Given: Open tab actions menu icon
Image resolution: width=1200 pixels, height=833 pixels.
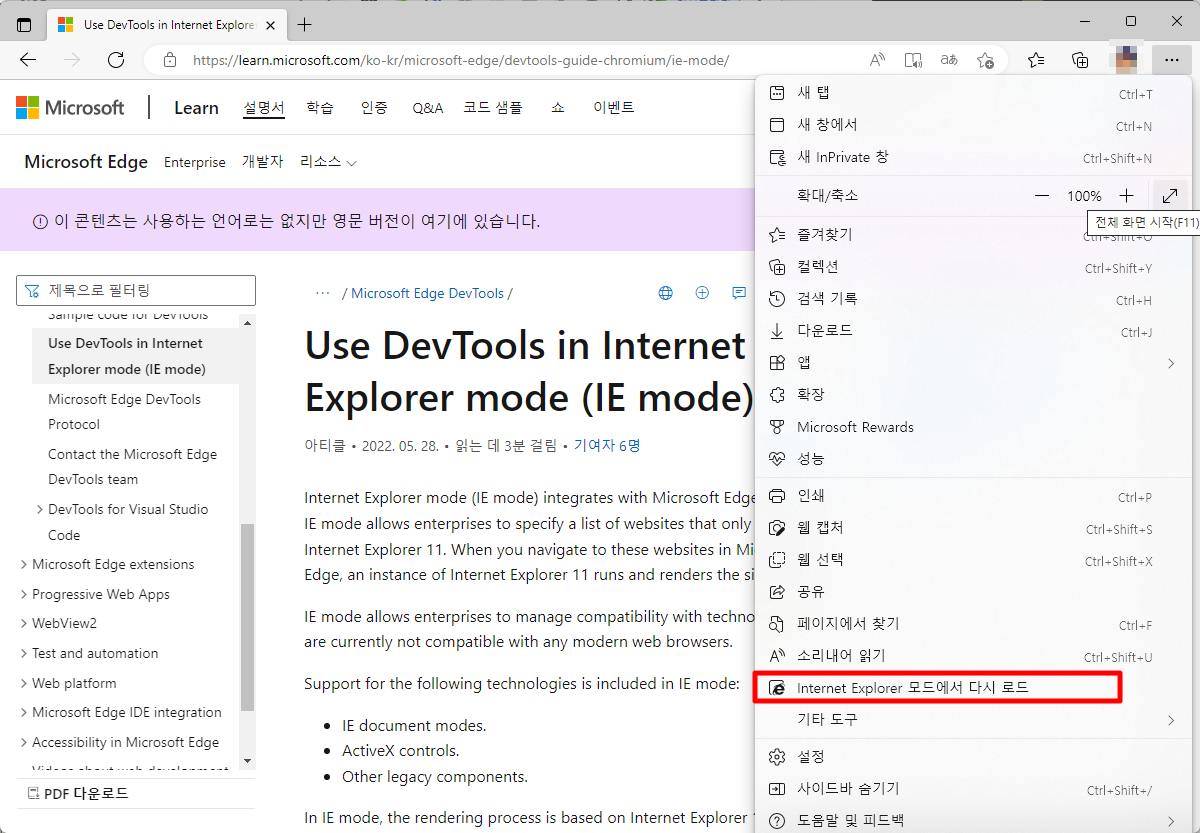Looking at the screenshot, I should (x=24, y=24).
